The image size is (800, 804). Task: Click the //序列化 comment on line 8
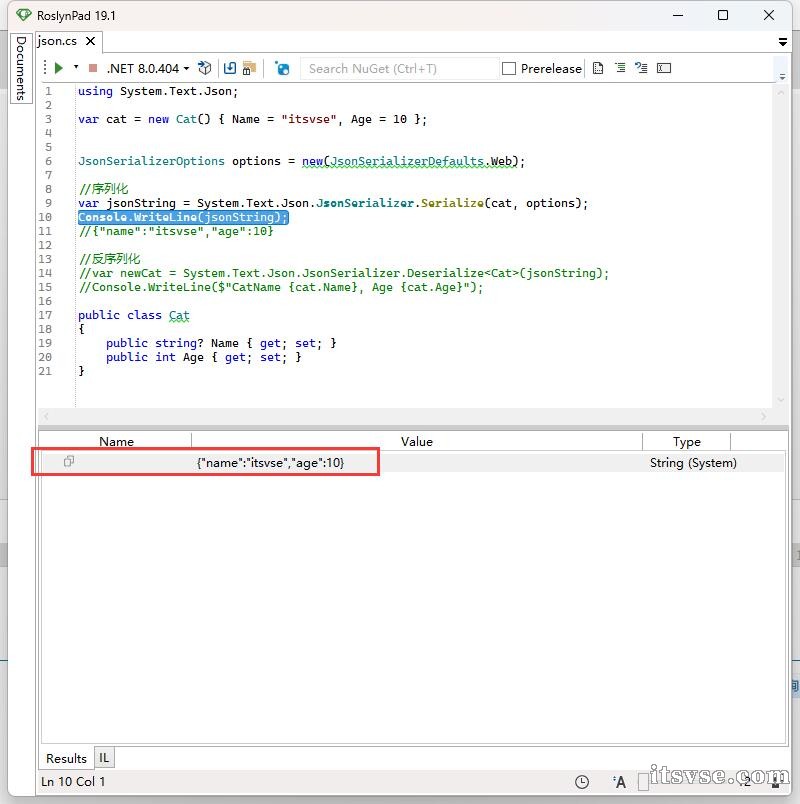click(x=104, y=189)
